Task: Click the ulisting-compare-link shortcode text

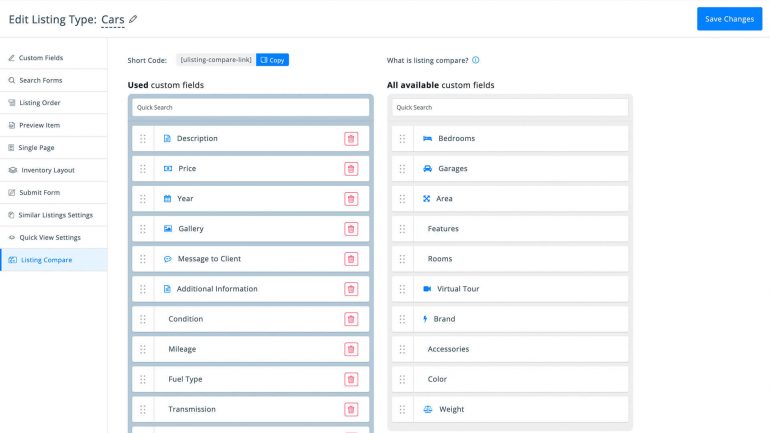Action: 216,60
